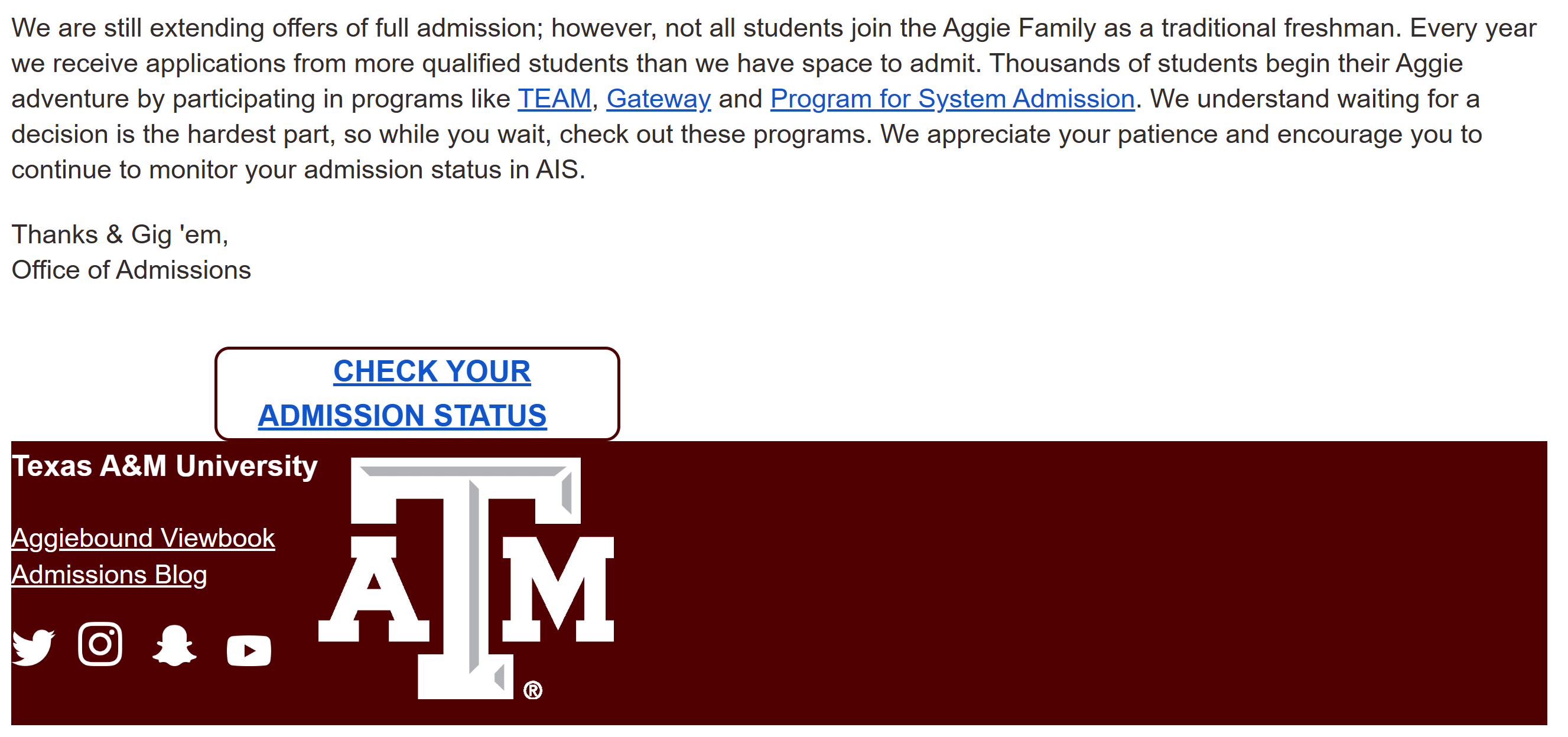
Task: Click the word AIS ending the paragraph
Action: [x=557, y=170]
